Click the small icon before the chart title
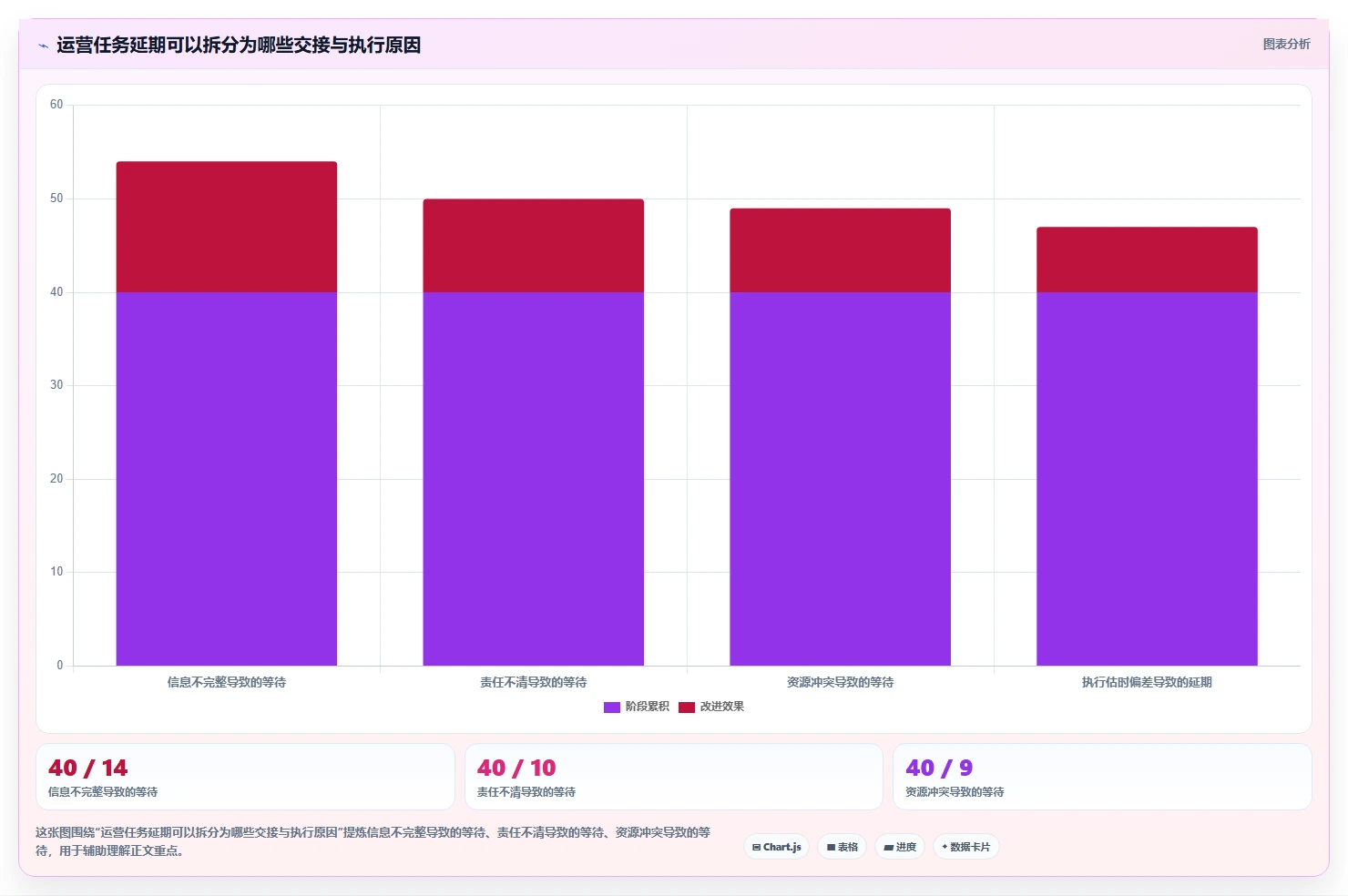The height and width of the screenshot is (896, 1348). point(43,46)
